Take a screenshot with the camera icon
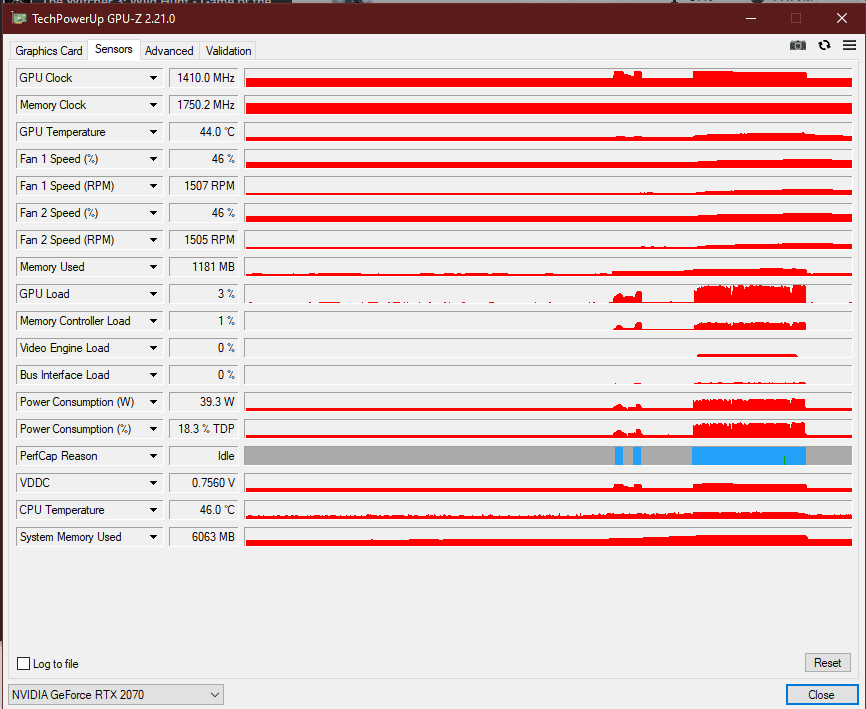The height and width of the screenshot is (709, 866). pyautogui.click(x=798, y=45)
